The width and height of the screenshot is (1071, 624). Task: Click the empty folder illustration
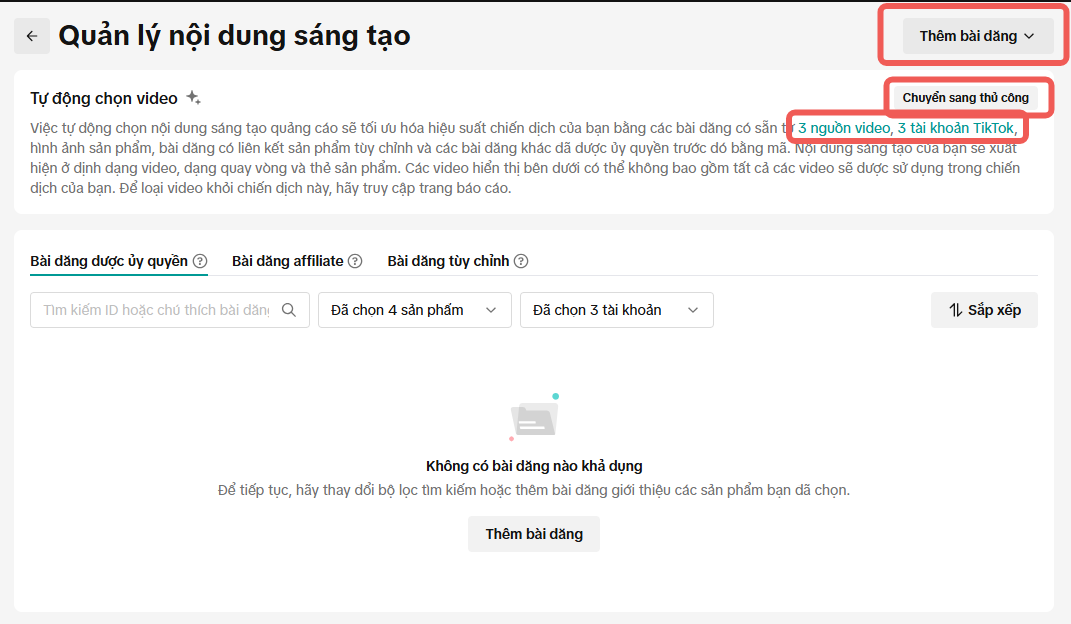534,419
